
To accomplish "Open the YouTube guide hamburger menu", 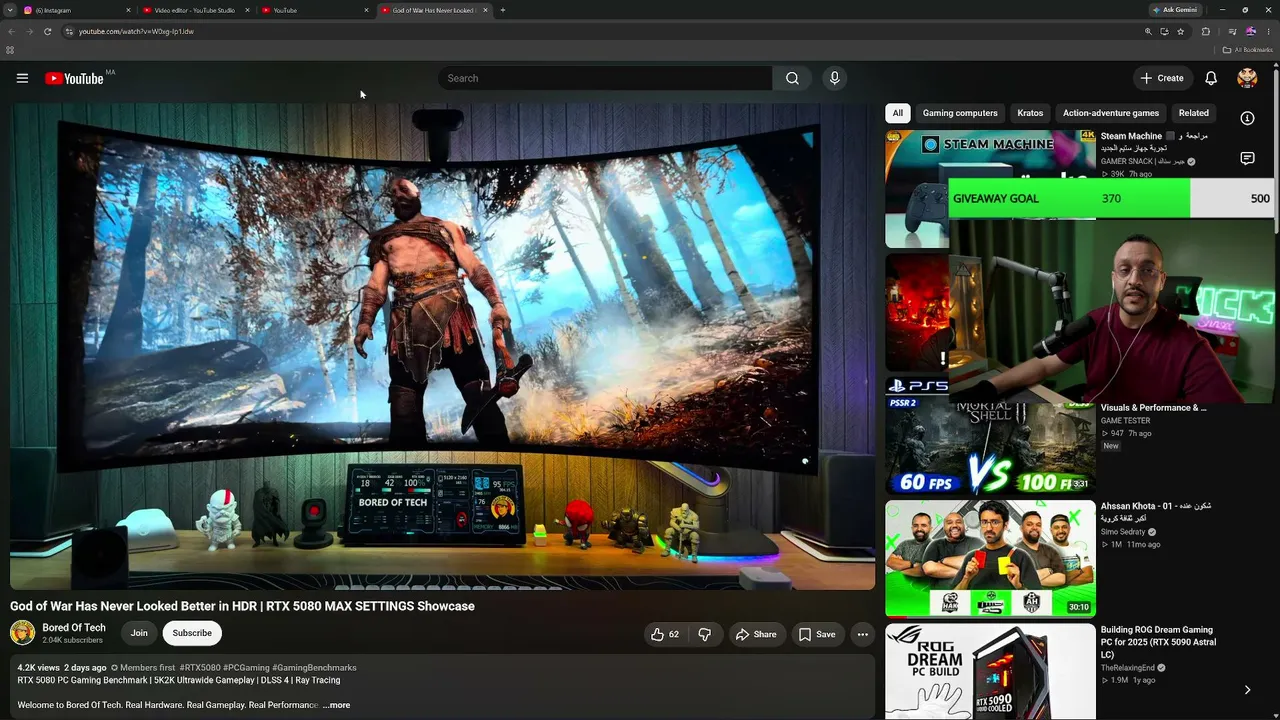I will 22,78.
